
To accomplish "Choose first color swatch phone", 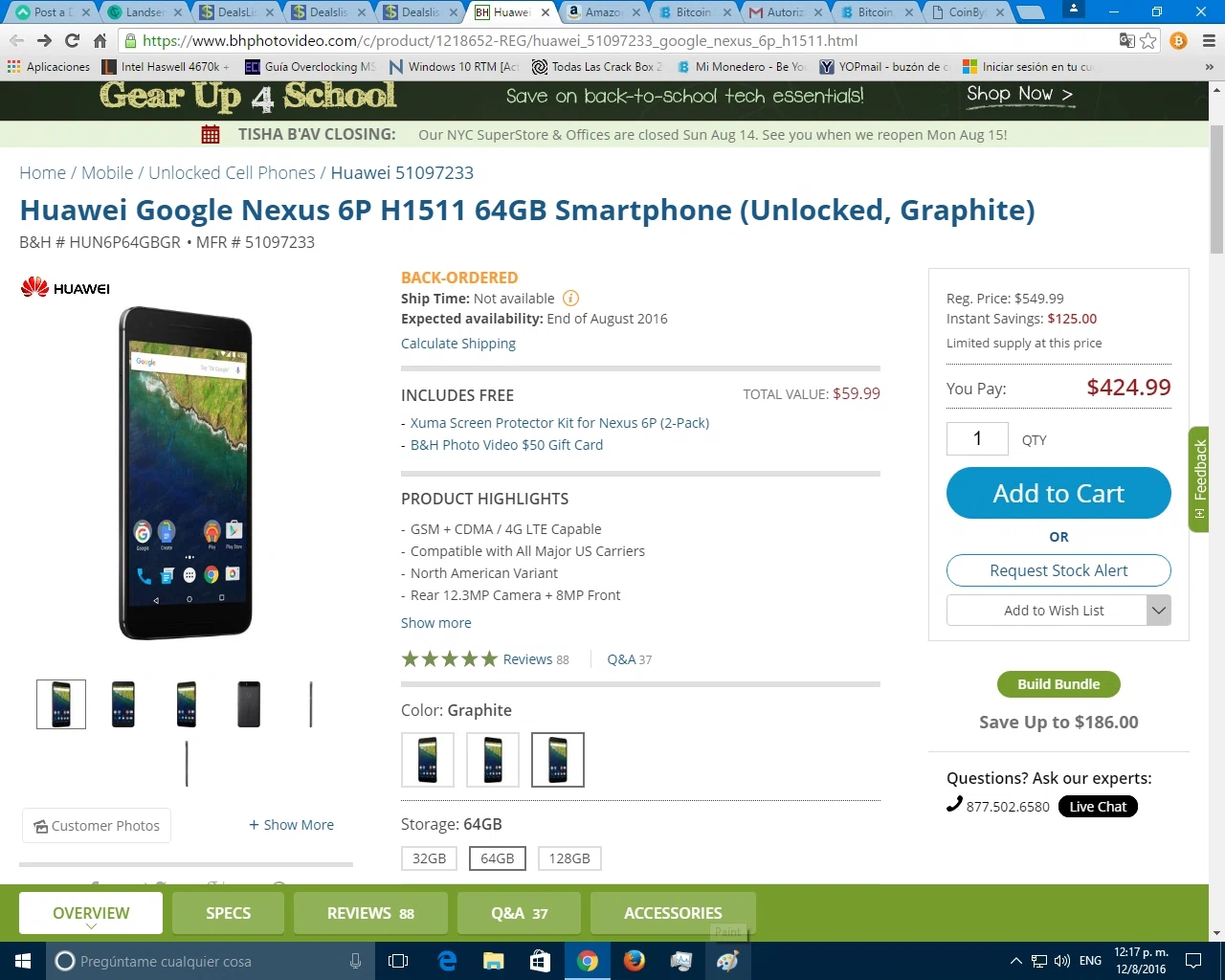I will click(428, 760).
